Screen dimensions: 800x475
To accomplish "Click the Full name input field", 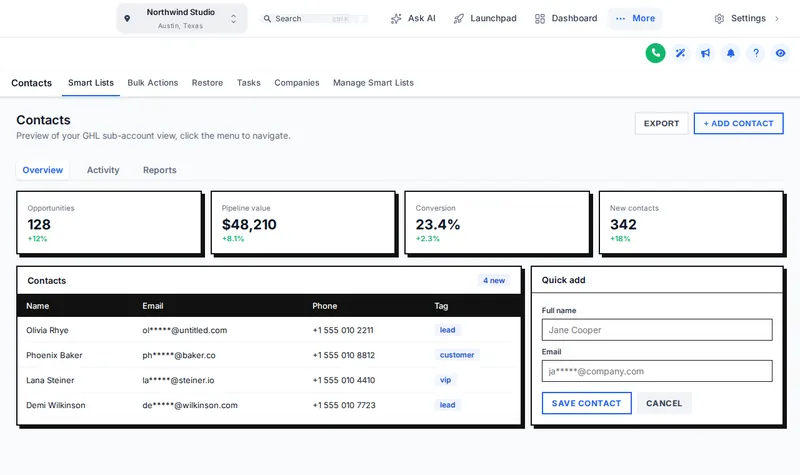I will (657, 330).
